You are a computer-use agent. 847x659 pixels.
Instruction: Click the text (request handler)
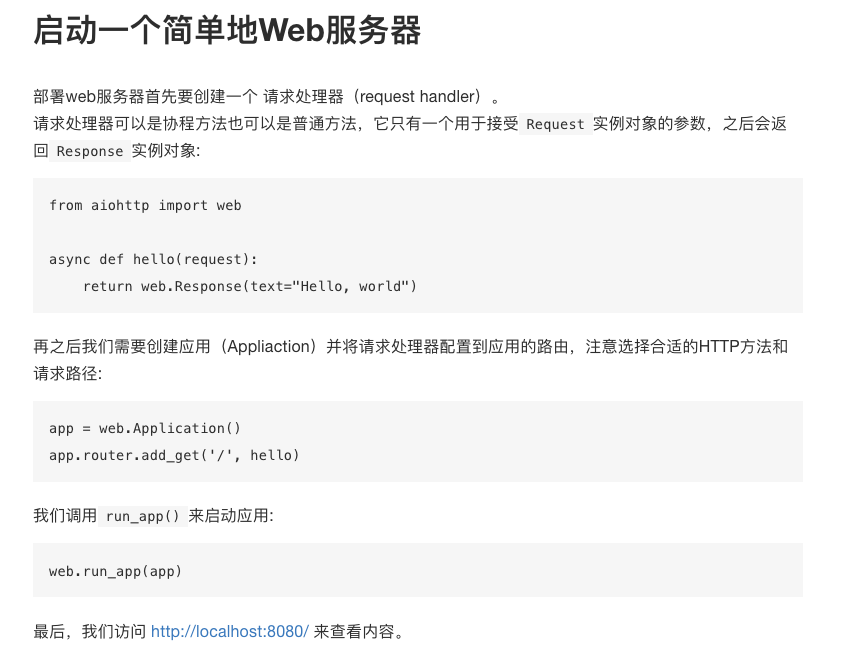coord(420,97)
